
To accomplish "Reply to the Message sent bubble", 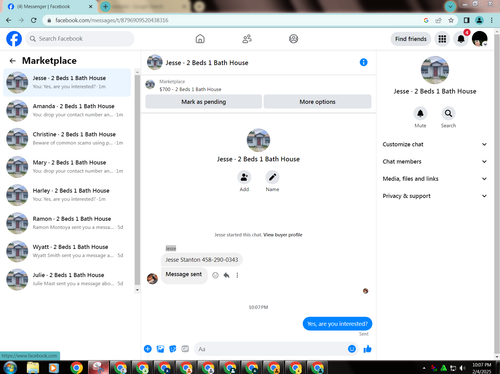I will point(226,275).
